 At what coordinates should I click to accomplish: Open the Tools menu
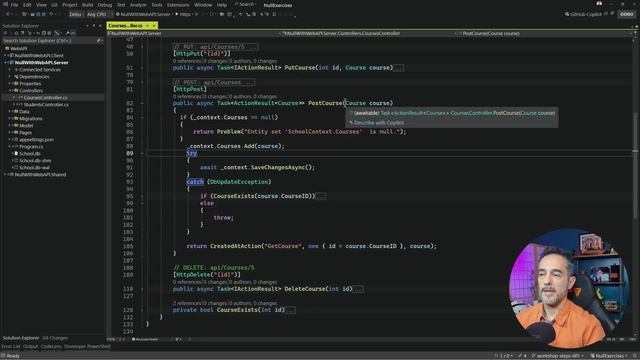pyautogui.click(x=157, y=5)
